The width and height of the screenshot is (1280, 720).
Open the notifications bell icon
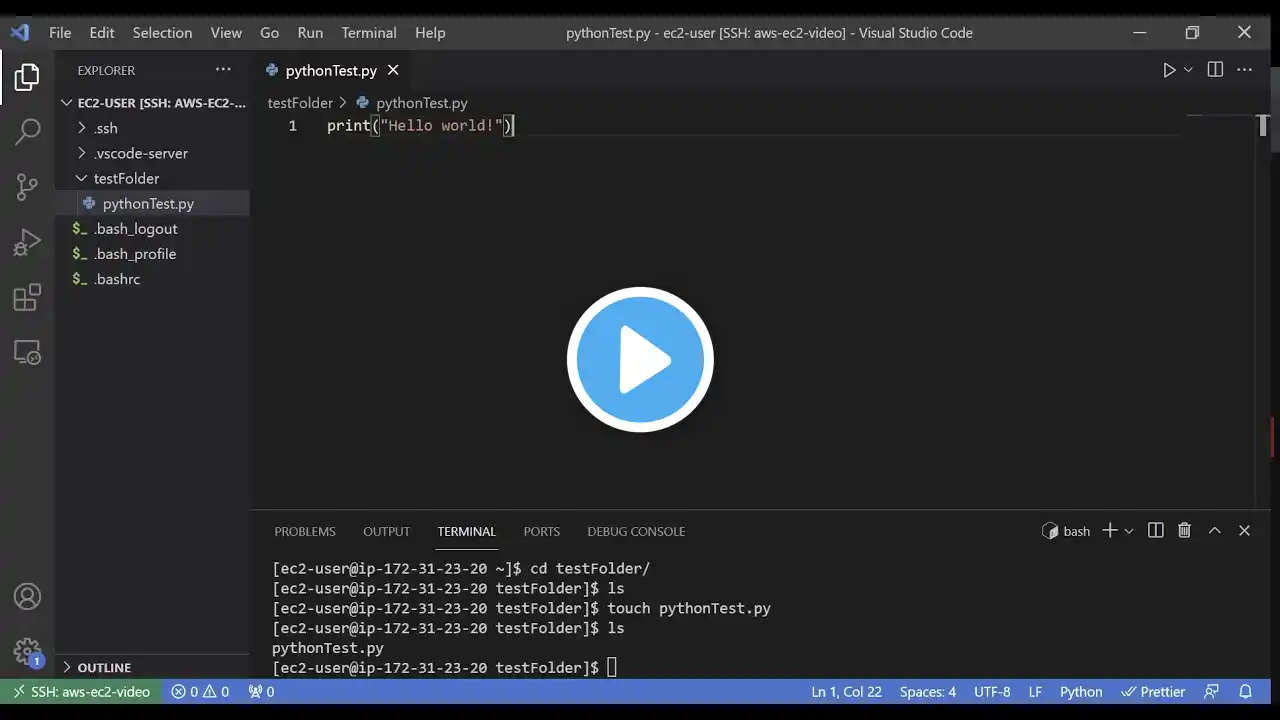point(1246,691)
